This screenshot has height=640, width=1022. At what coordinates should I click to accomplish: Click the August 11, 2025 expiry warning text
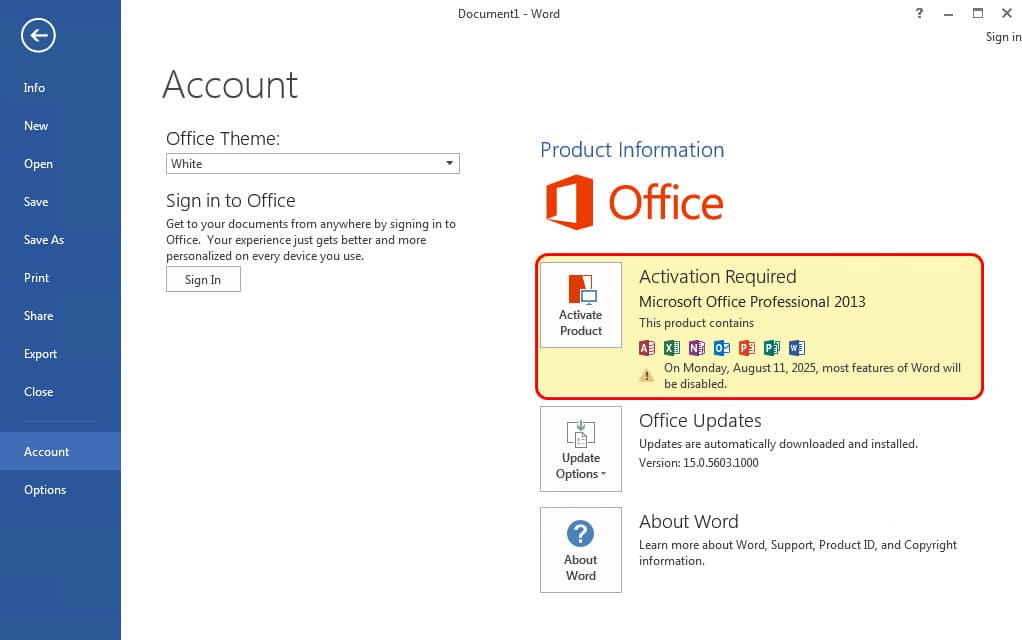pos(812,375)
